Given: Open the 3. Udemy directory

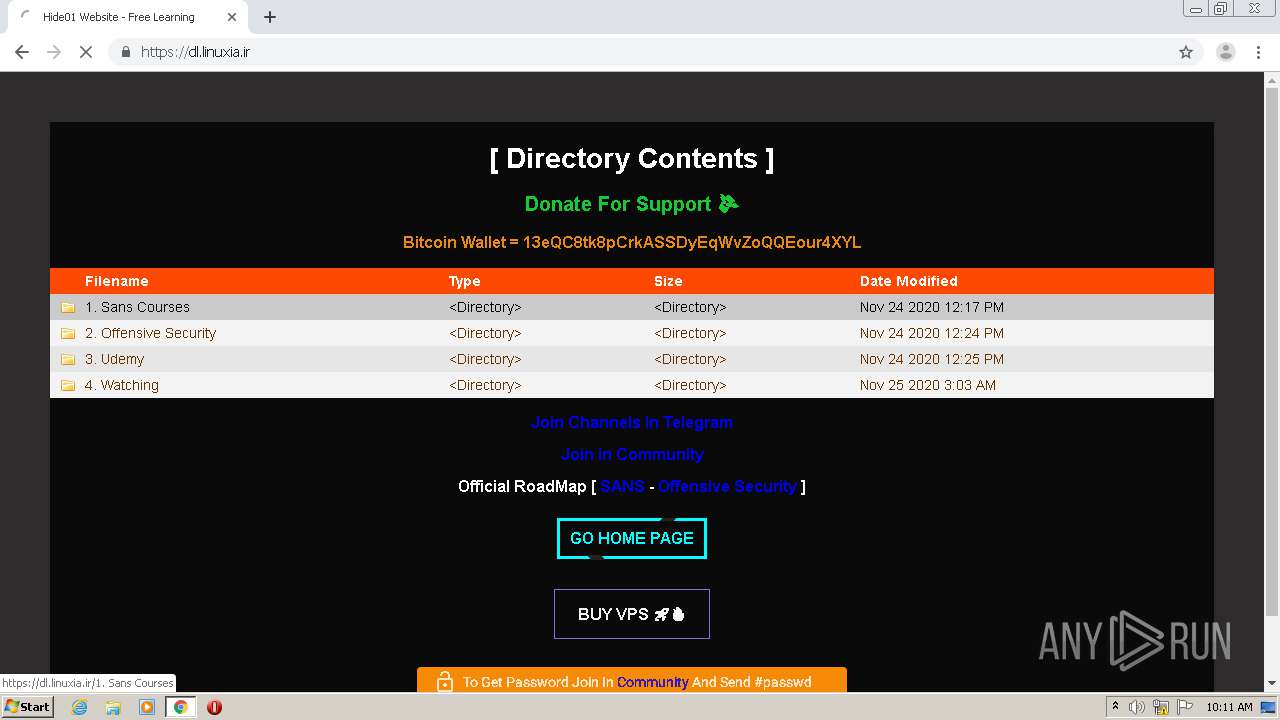Looking at the screenshot, I should [x=114, y=359].
